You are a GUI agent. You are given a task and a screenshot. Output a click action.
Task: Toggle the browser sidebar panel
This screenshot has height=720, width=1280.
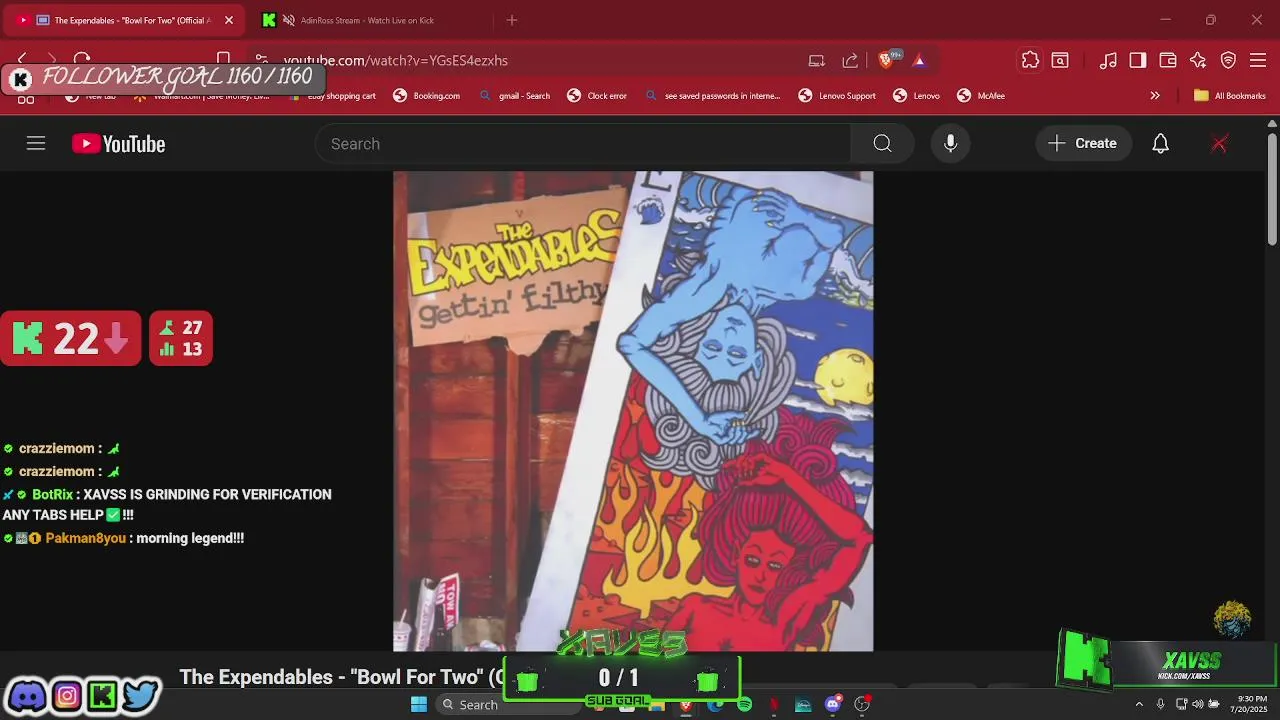(x=1138, y=60)
